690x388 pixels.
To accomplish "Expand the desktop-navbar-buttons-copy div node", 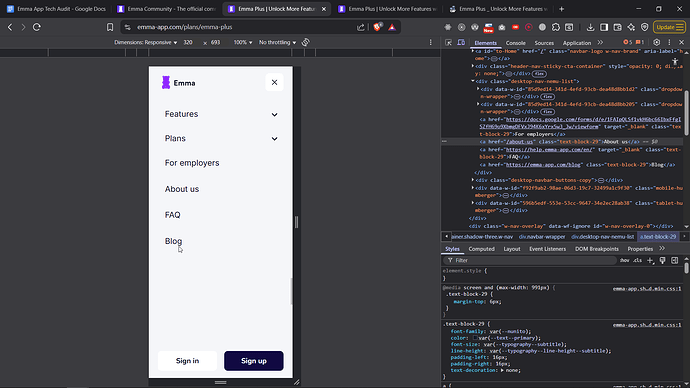I will (473, 180).
